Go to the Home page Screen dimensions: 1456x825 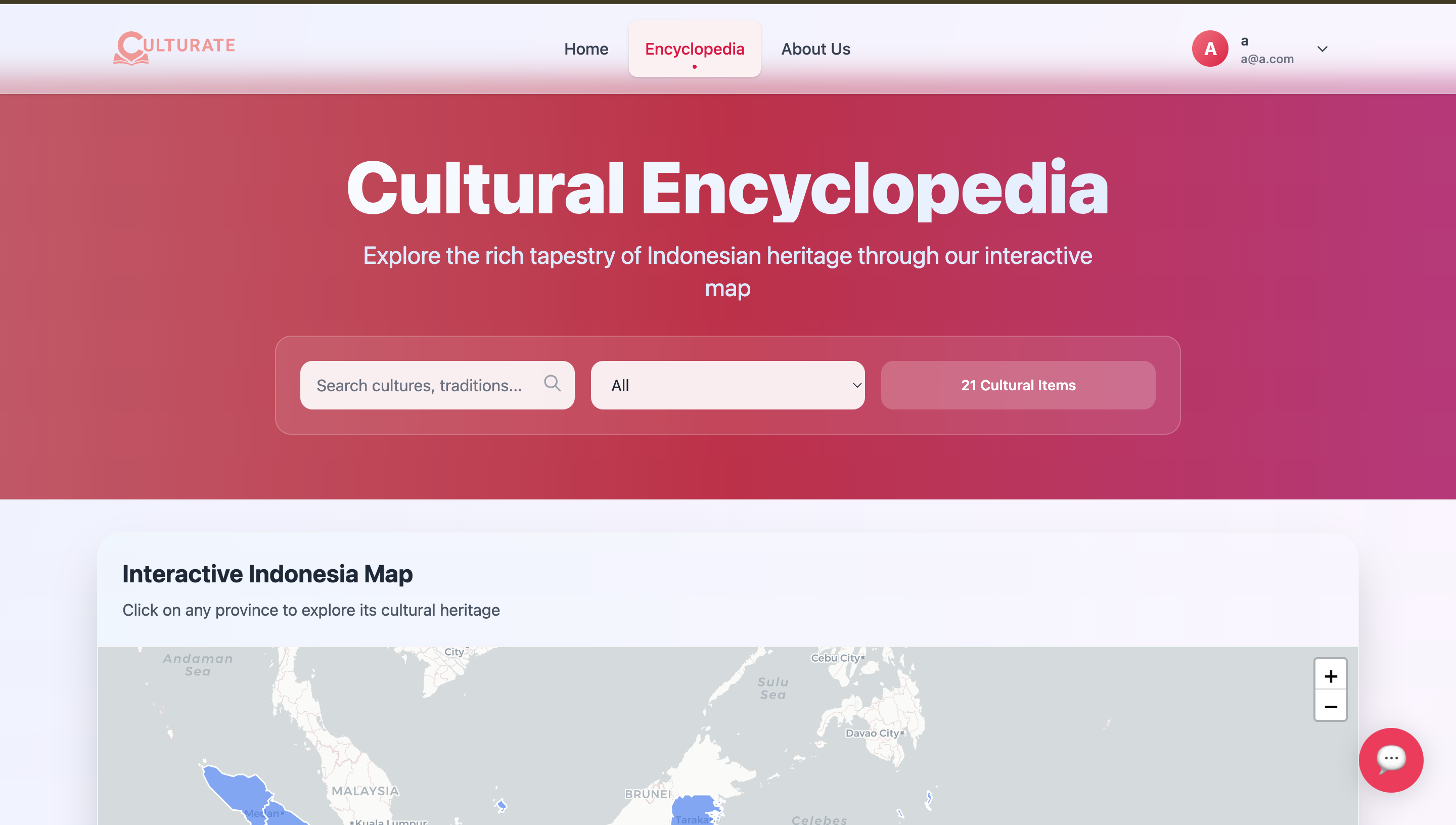tap(586, 49)
